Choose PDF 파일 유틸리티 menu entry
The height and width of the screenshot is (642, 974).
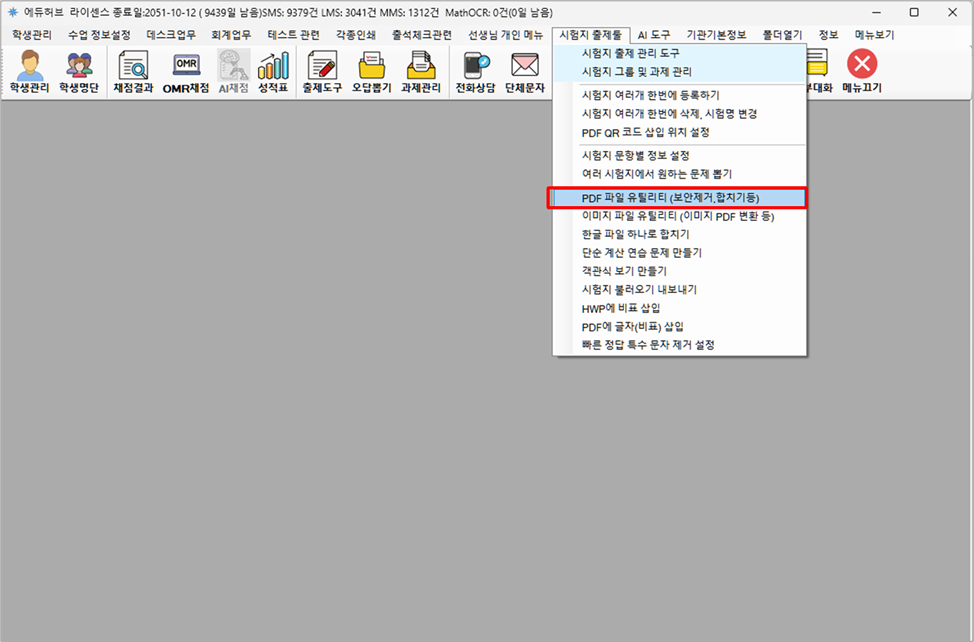[x=677, y=198]
